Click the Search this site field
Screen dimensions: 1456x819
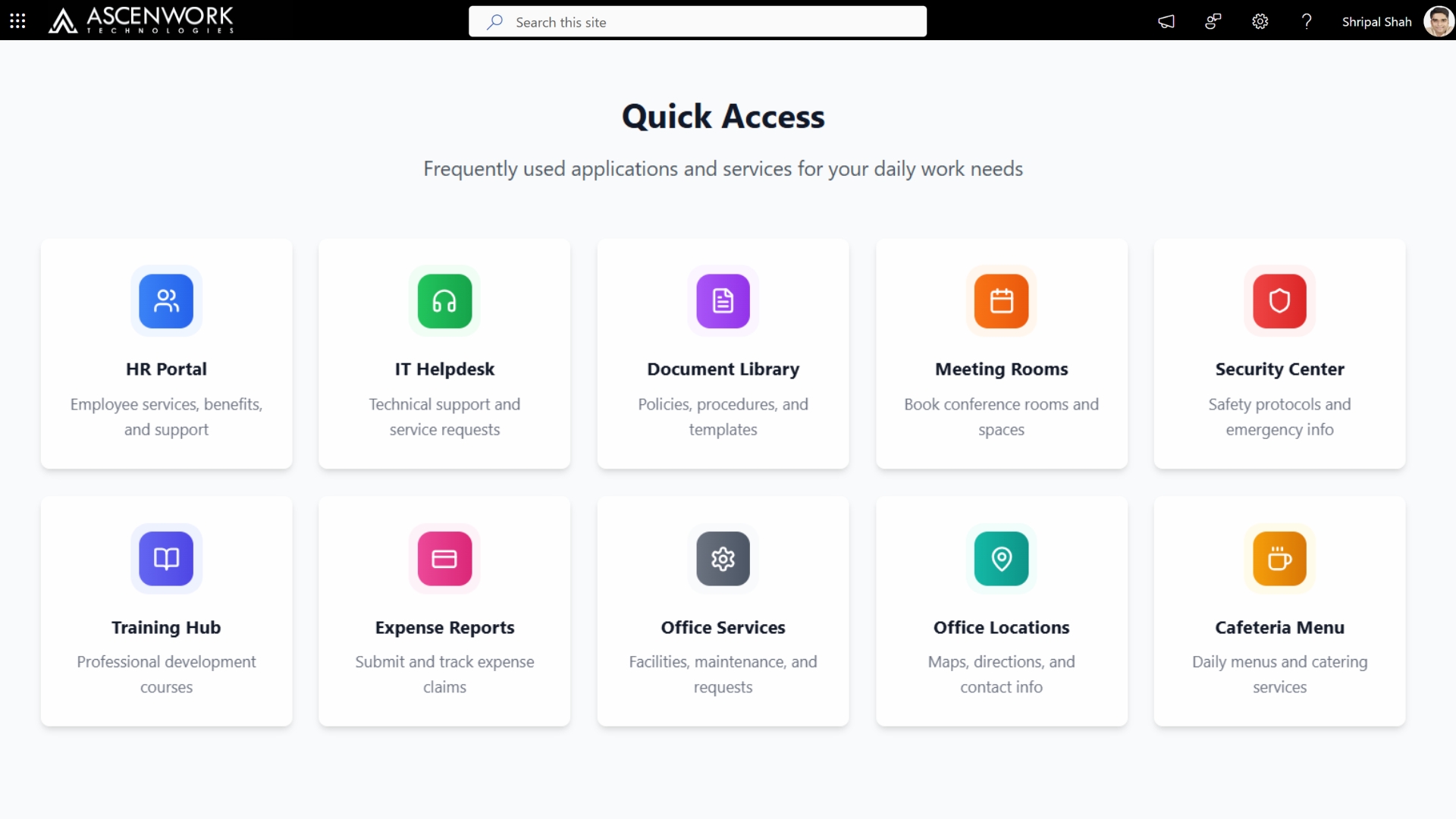[x=698, y=22]
